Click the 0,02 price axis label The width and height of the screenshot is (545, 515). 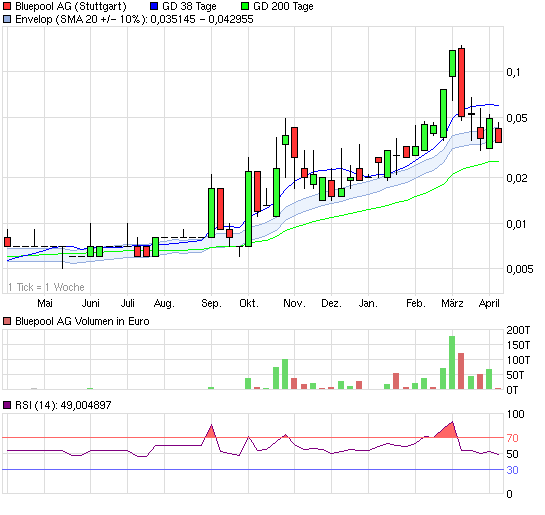pyautogui.click(x=517, y=178)
